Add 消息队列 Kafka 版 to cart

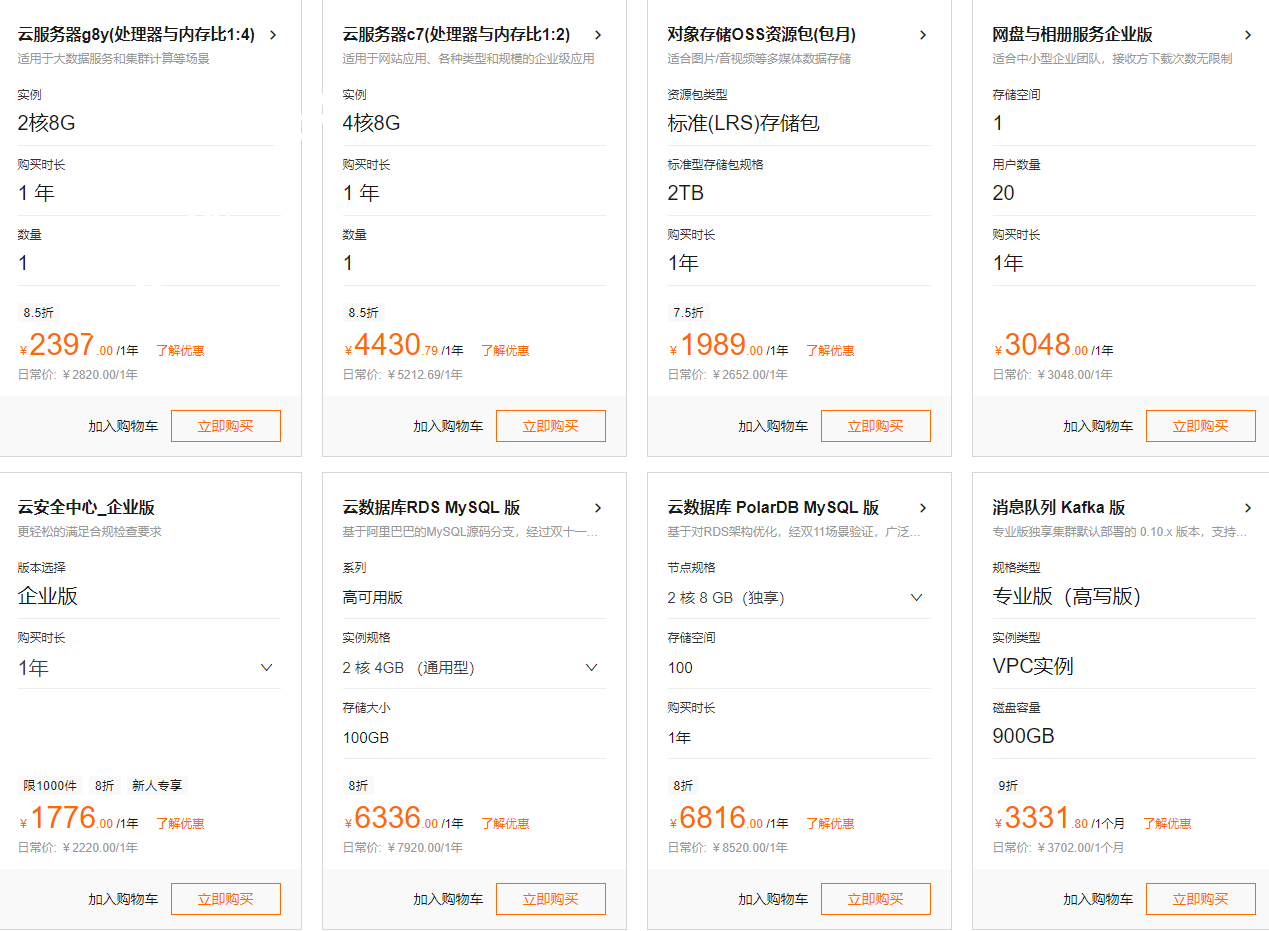[x=1098, y=899]
